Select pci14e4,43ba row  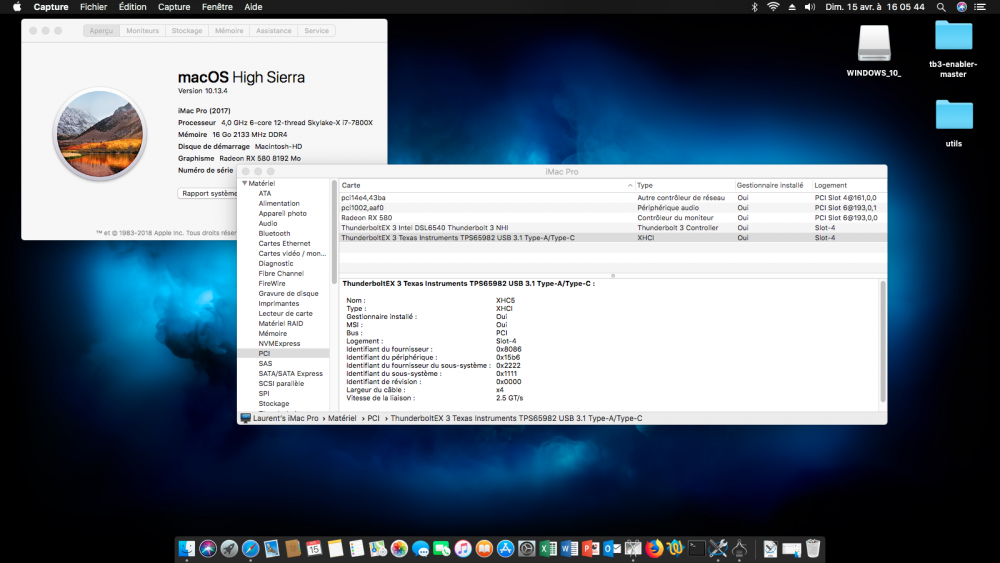pos(612,198)
